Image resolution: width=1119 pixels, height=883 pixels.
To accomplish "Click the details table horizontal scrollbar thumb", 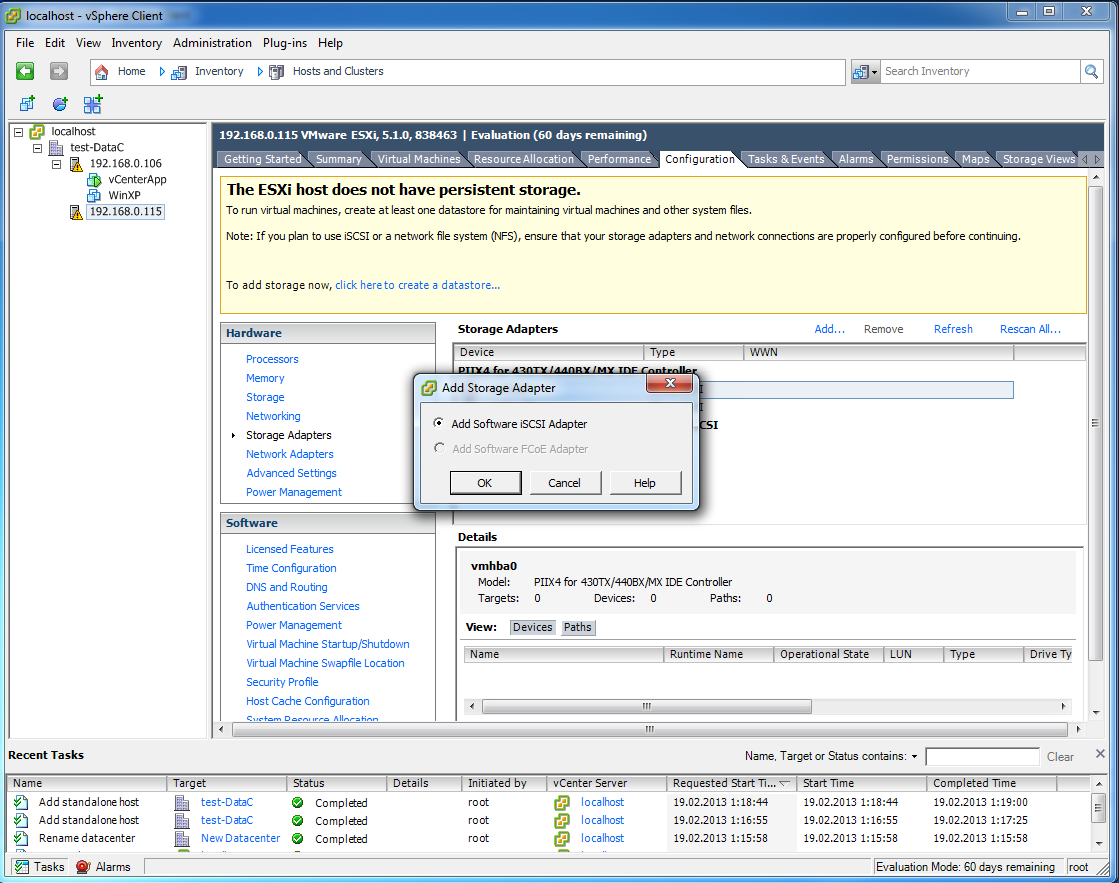I will (647, 706).
